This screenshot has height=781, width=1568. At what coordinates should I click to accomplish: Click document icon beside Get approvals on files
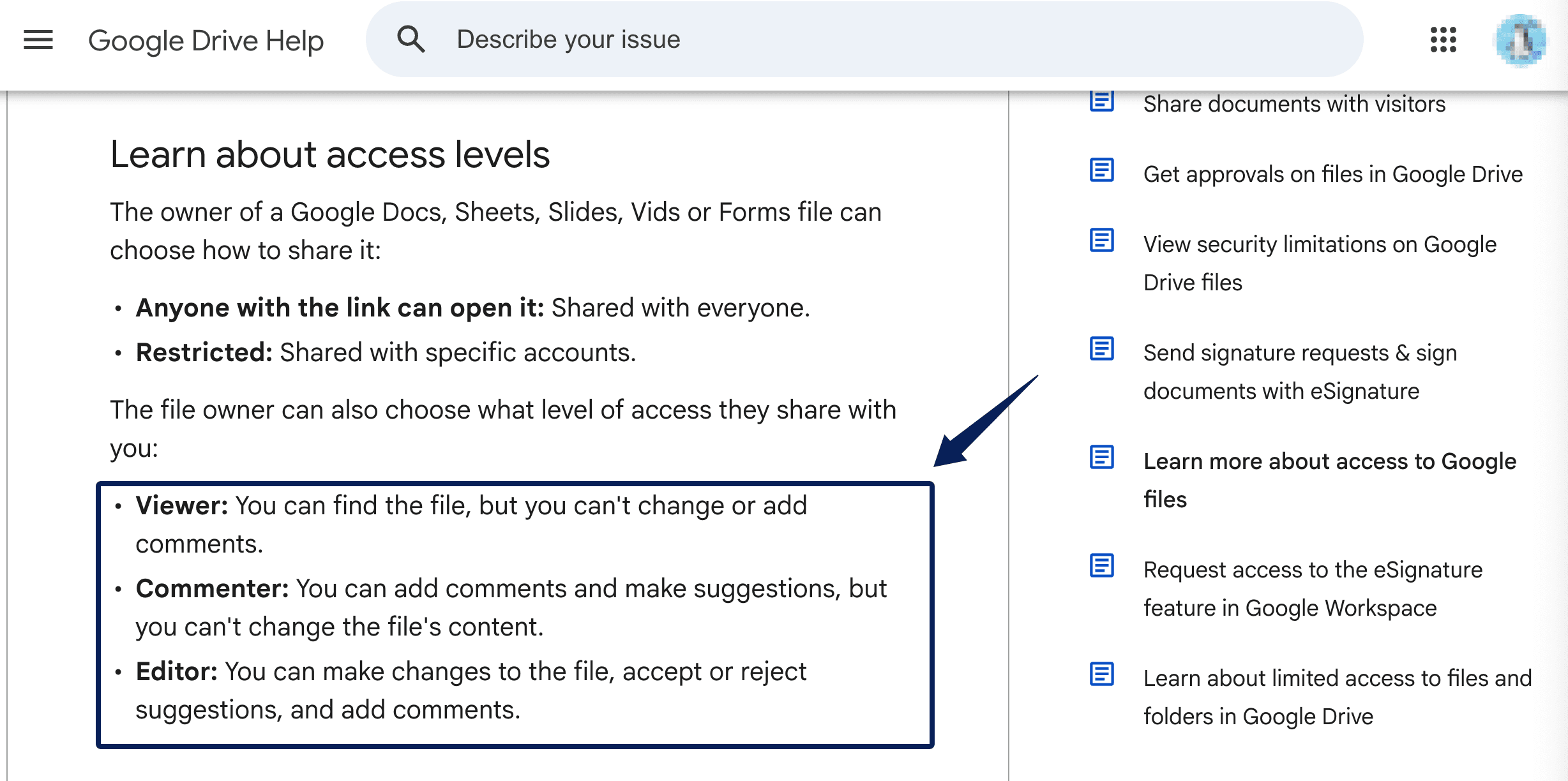pyautogui.click(x=1102, y=170)
